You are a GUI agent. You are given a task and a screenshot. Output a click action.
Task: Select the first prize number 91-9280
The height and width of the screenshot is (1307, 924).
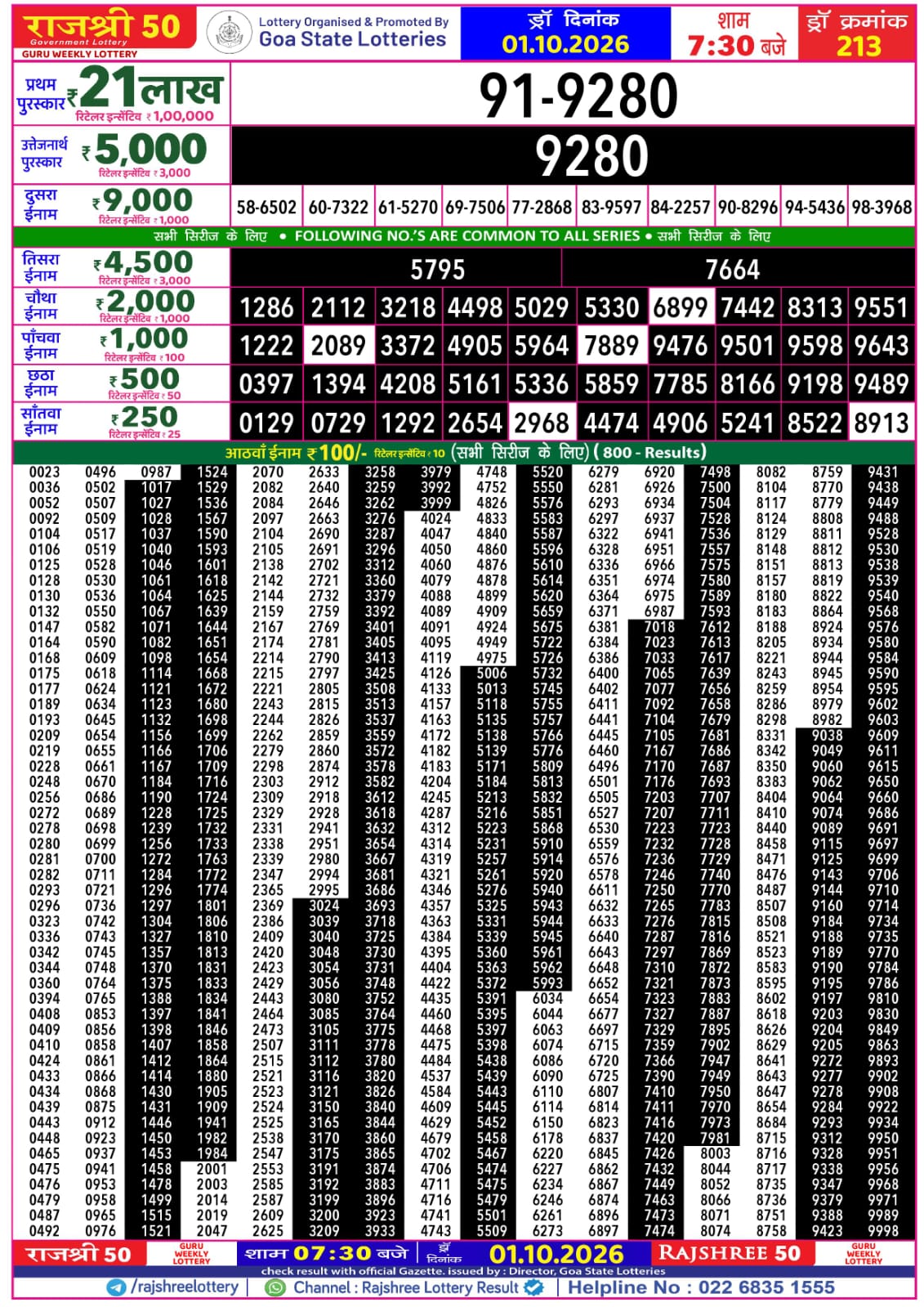[x=578, y=96]
